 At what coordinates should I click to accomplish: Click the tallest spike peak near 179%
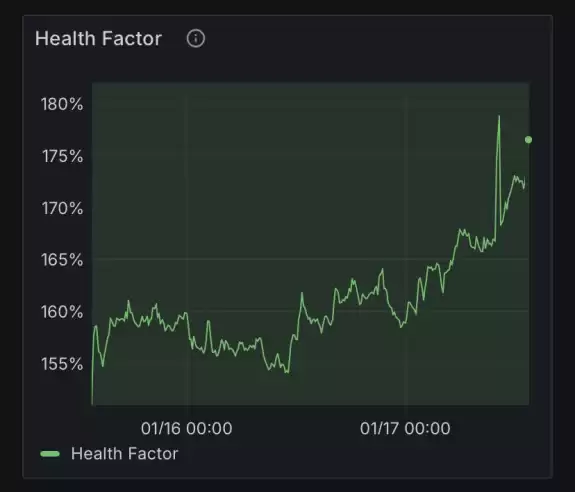499,117
